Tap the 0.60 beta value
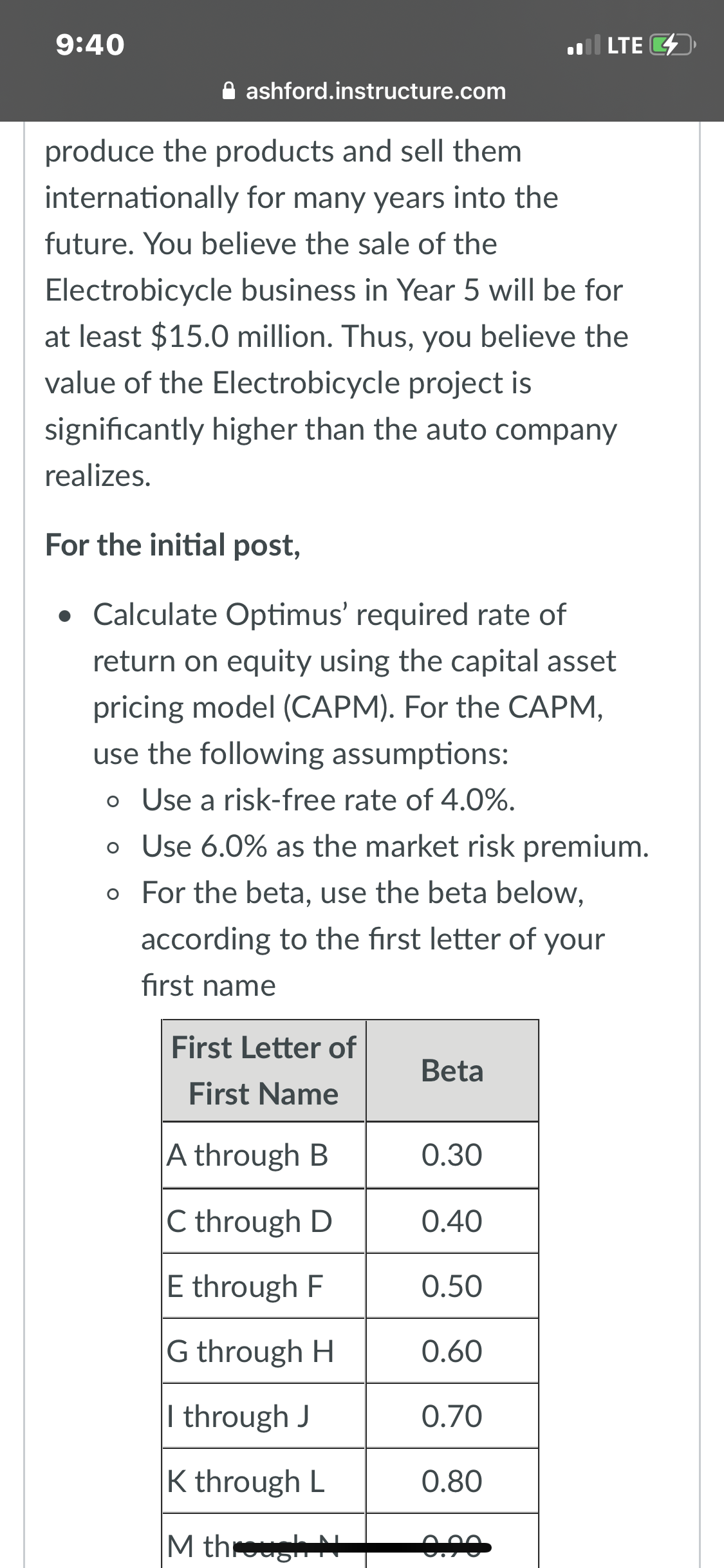The width and height of the screenshot is (724, 1568). click(452, 1350)
